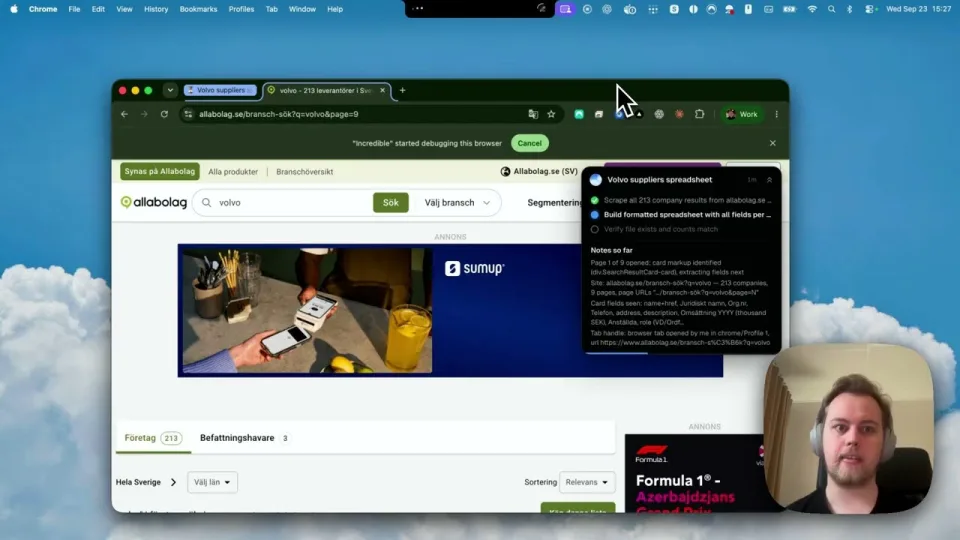This screenshot has width=960, height=540.
Task: Close the volvo - 213 leverantörer tab
Action: [383, 90]
